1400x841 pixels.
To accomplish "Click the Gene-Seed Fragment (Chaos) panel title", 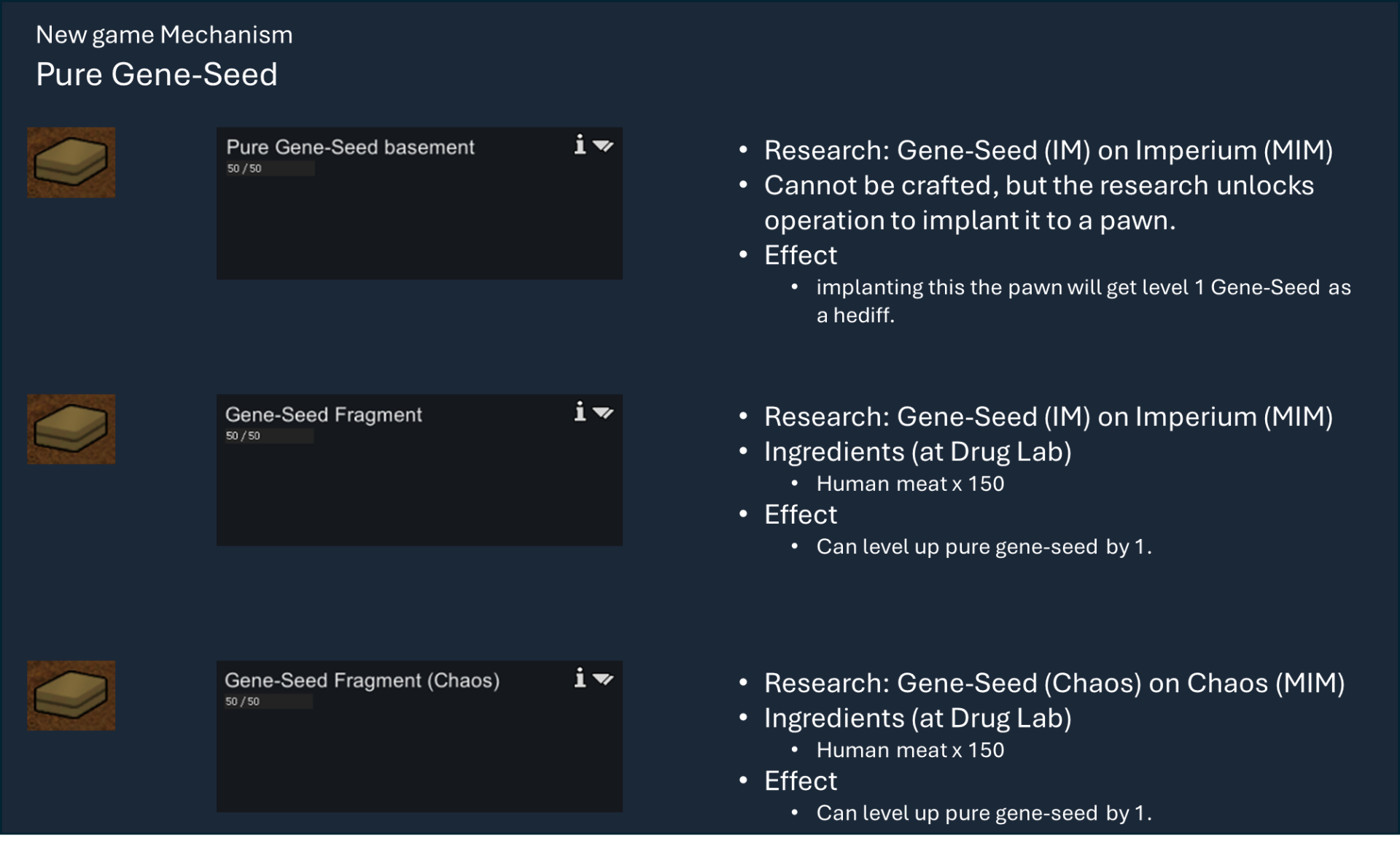I will (362, 681).
